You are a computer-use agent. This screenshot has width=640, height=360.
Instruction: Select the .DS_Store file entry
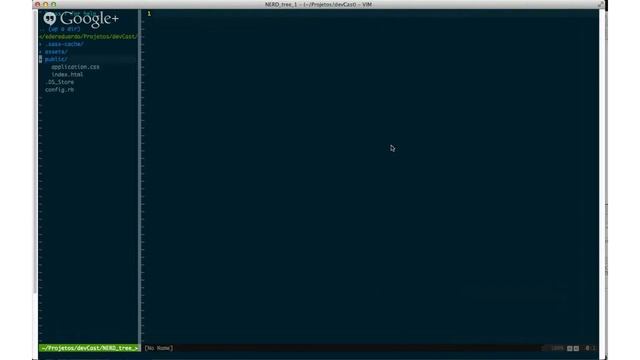coord(60,82)
